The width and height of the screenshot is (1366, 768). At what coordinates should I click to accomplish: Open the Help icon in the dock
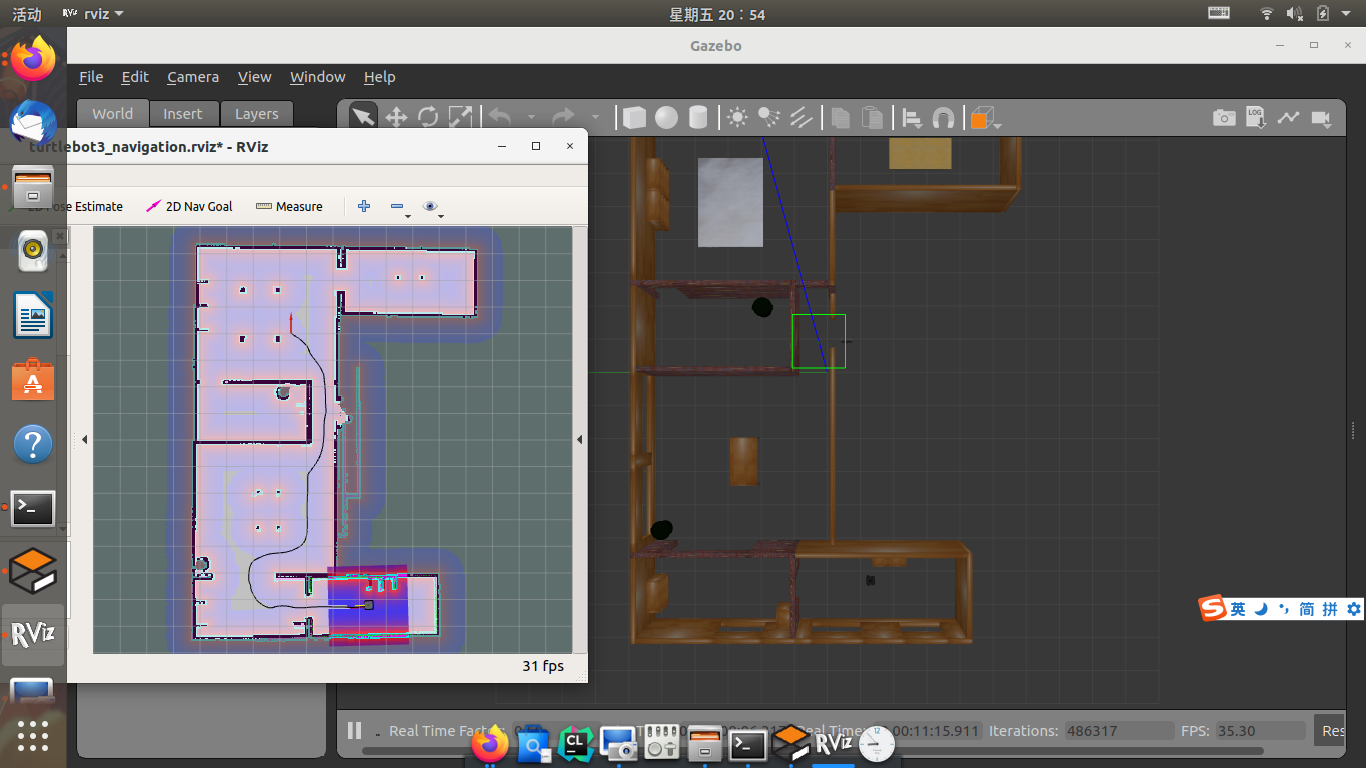pos(33,443)
